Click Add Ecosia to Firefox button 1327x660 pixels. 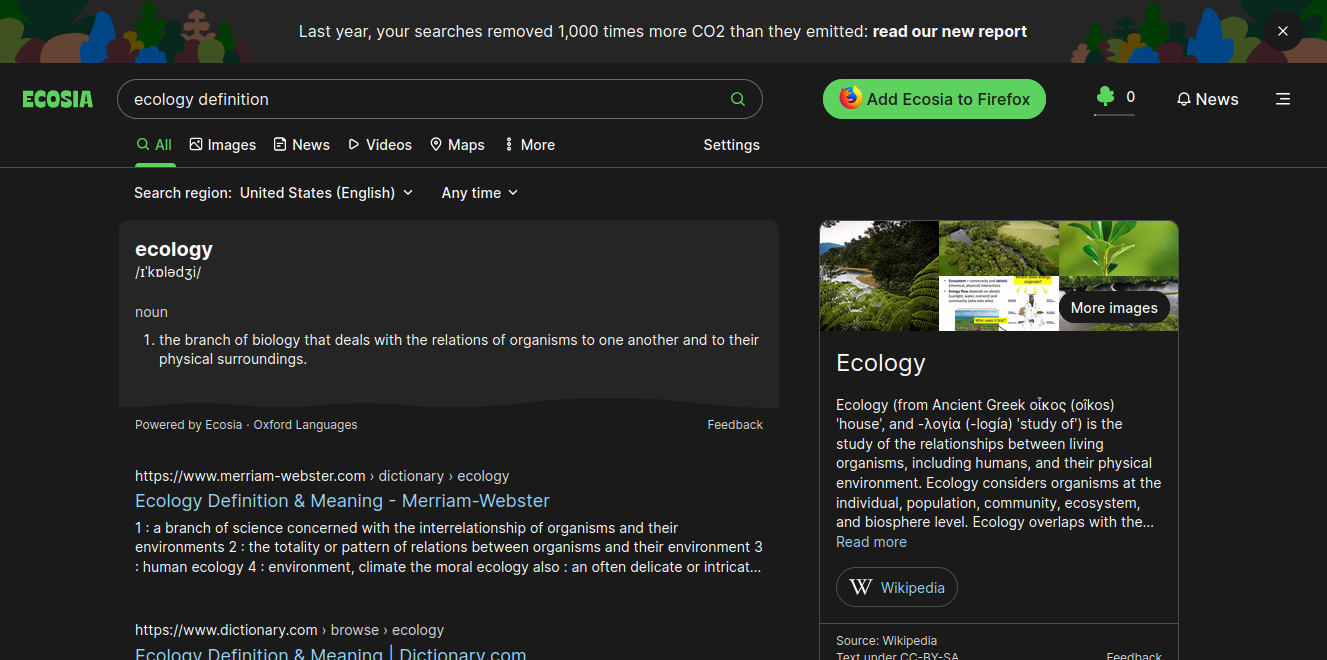point(934,99)
